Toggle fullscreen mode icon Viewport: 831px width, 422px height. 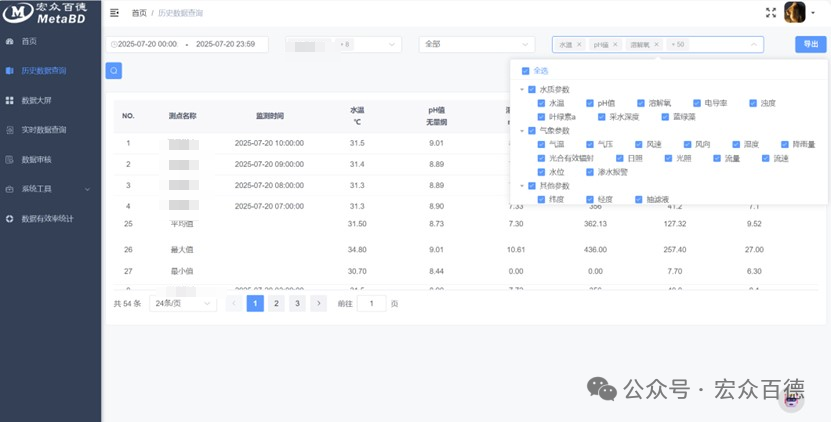pyautogui.click(x=771, y=13)
